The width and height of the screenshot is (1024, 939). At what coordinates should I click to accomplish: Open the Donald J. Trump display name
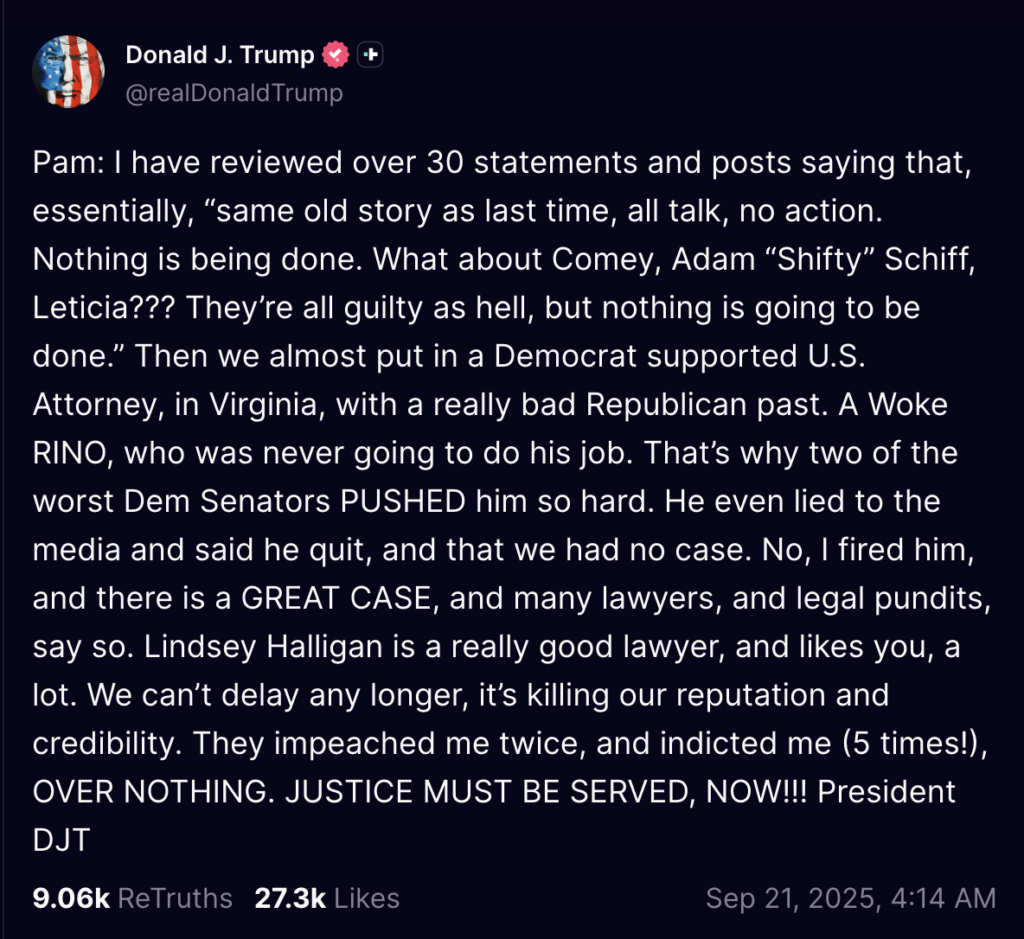coord(220,55)
